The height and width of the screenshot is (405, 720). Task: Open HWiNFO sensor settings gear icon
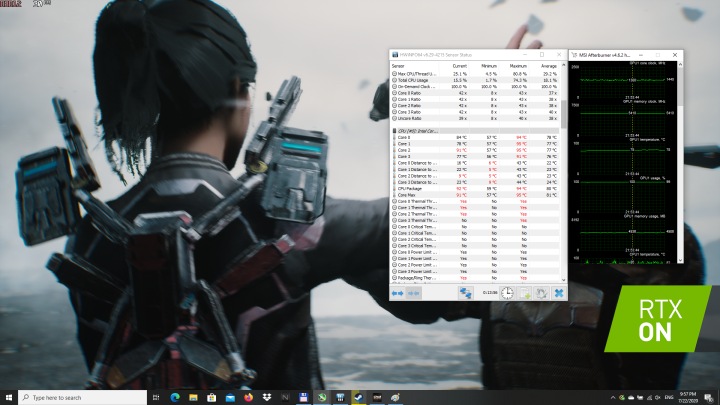click(x=541, y=293)
